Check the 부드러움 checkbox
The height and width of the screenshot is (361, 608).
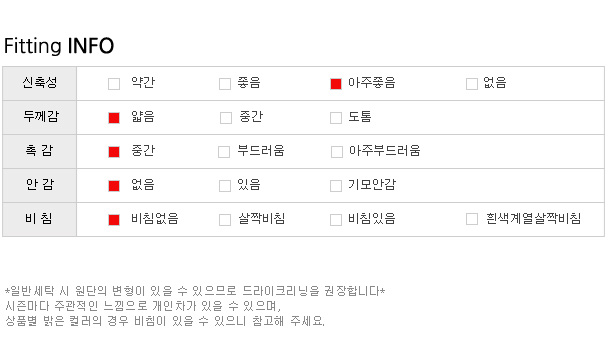(224, 152)
